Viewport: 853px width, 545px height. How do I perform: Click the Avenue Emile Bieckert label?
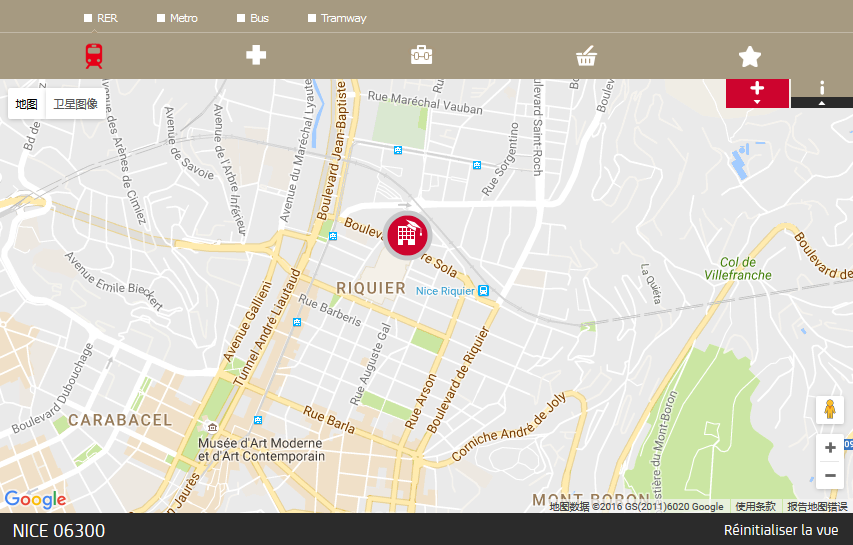(114, 281)
